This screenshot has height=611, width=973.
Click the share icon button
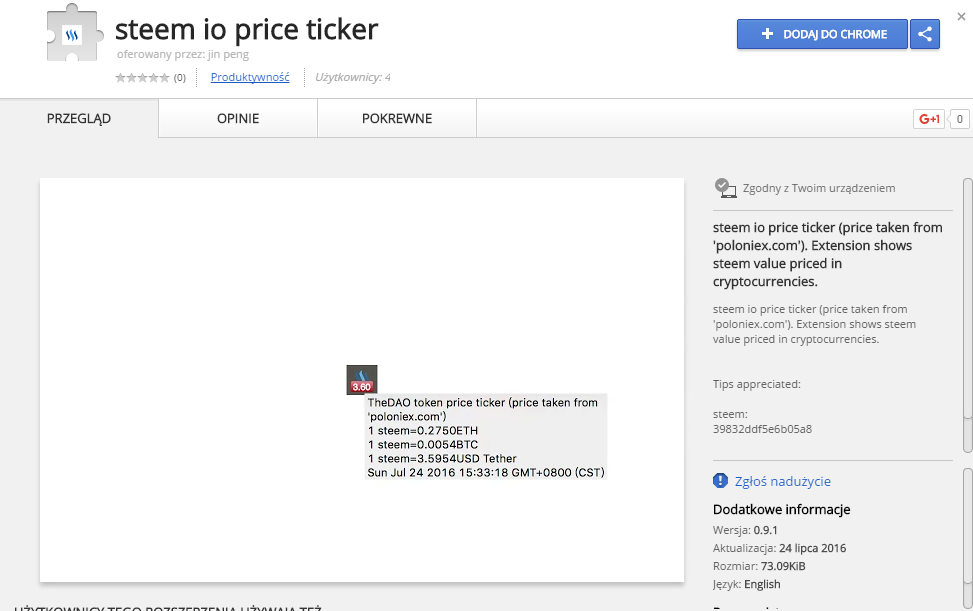(x=925, y=34)
